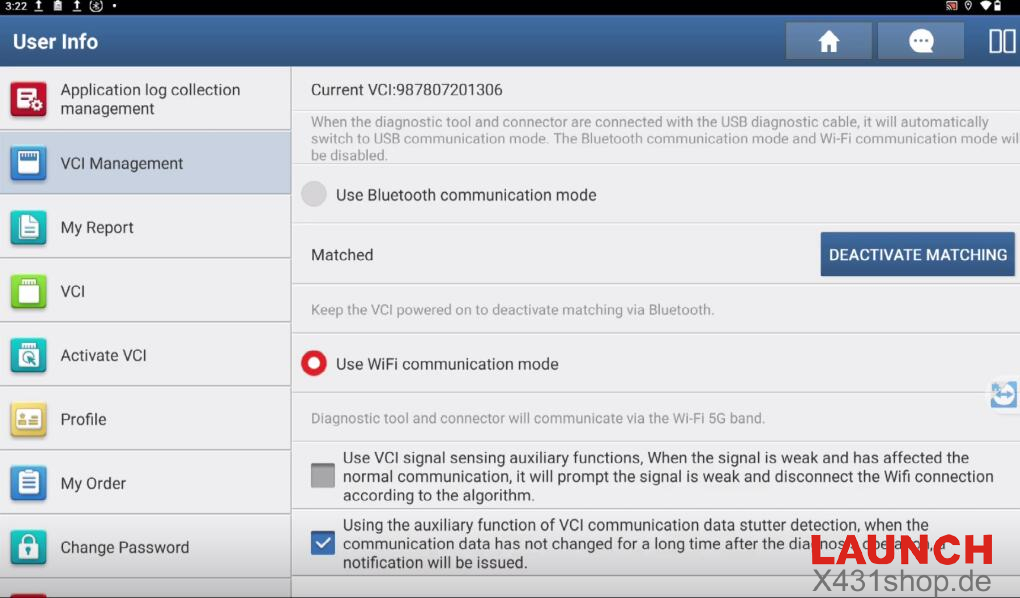Open the floating TeamViewer remote icon
The width and height of the screenshot is (1020, 598).
(x=1003, y=394)
